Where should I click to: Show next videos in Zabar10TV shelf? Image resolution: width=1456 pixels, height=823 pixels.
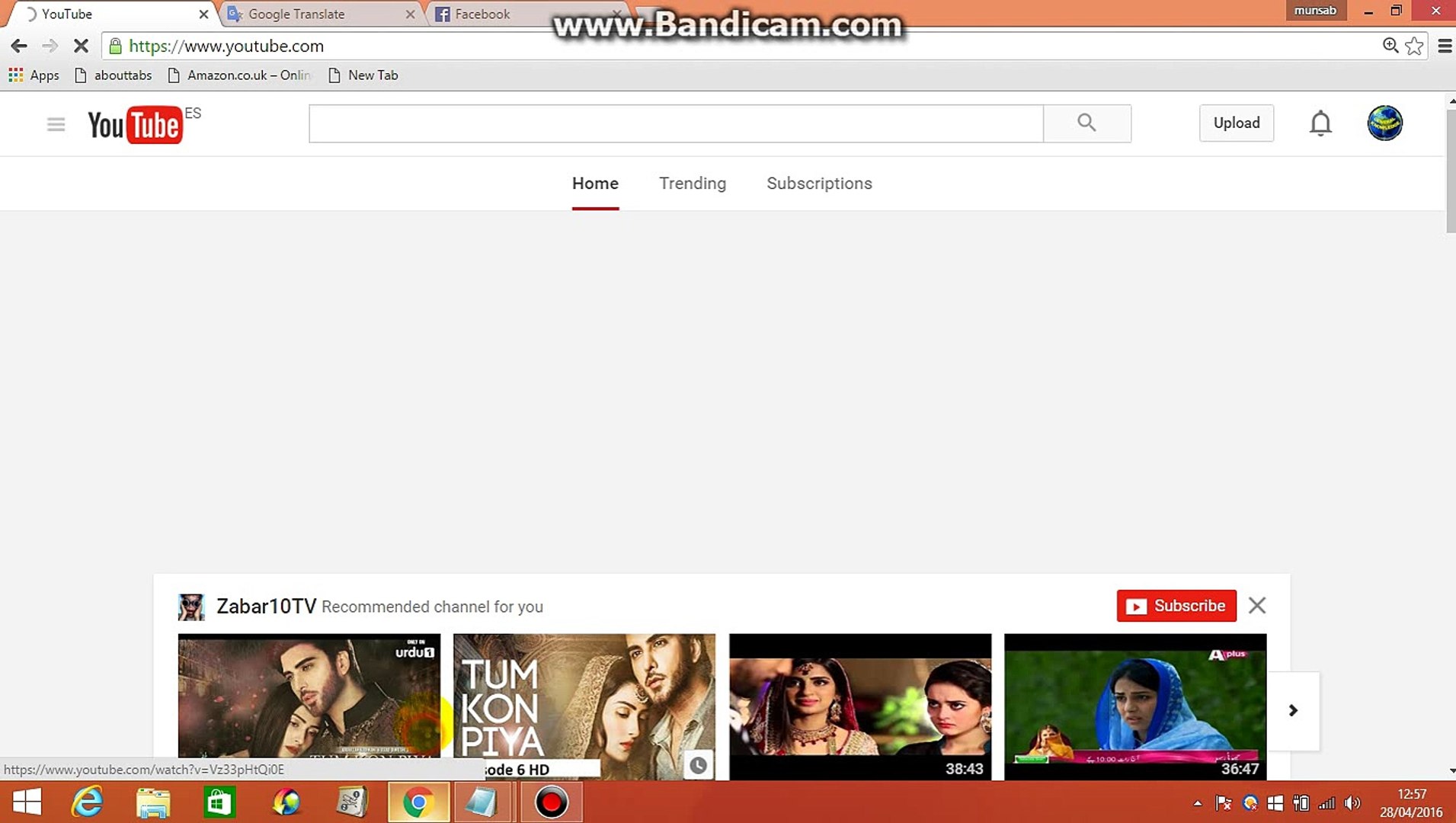(x=1293, y=710)
